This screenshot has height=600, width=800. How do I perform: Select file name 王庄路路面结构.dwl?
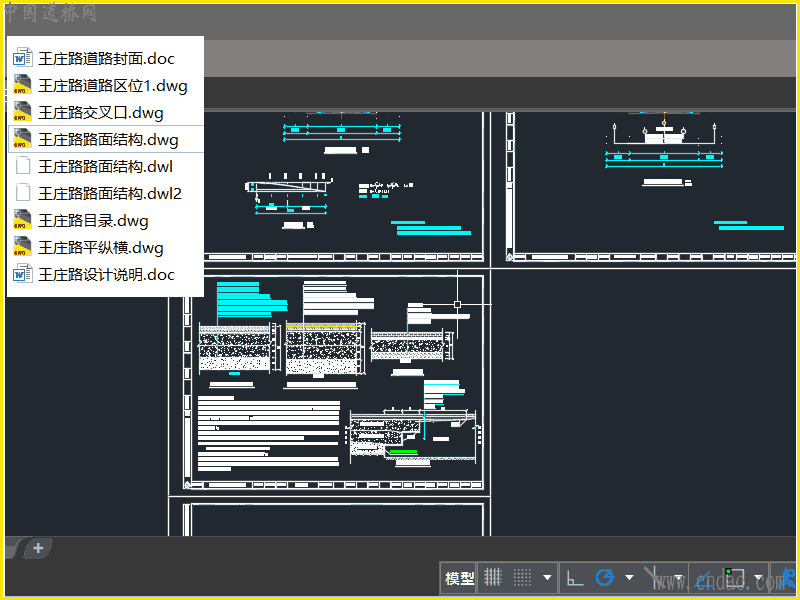pos(106,167)
